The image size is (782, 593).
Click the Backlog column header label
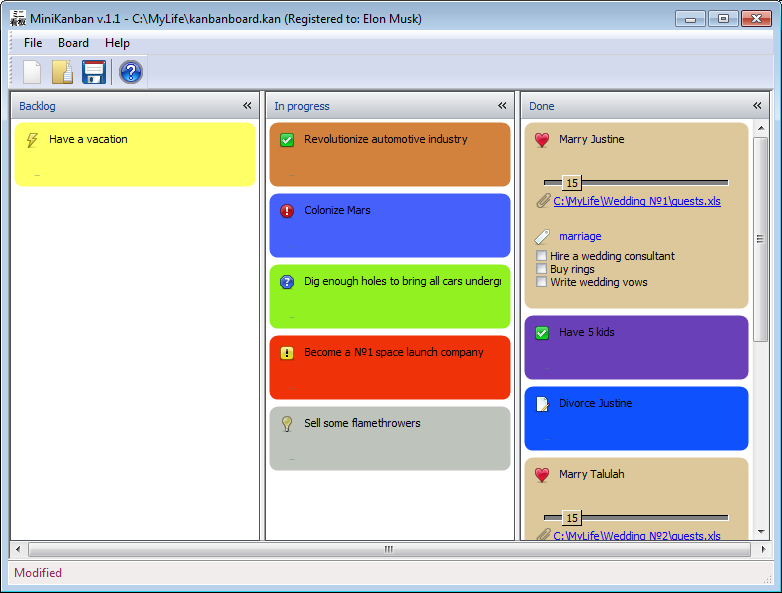point(37,106)
